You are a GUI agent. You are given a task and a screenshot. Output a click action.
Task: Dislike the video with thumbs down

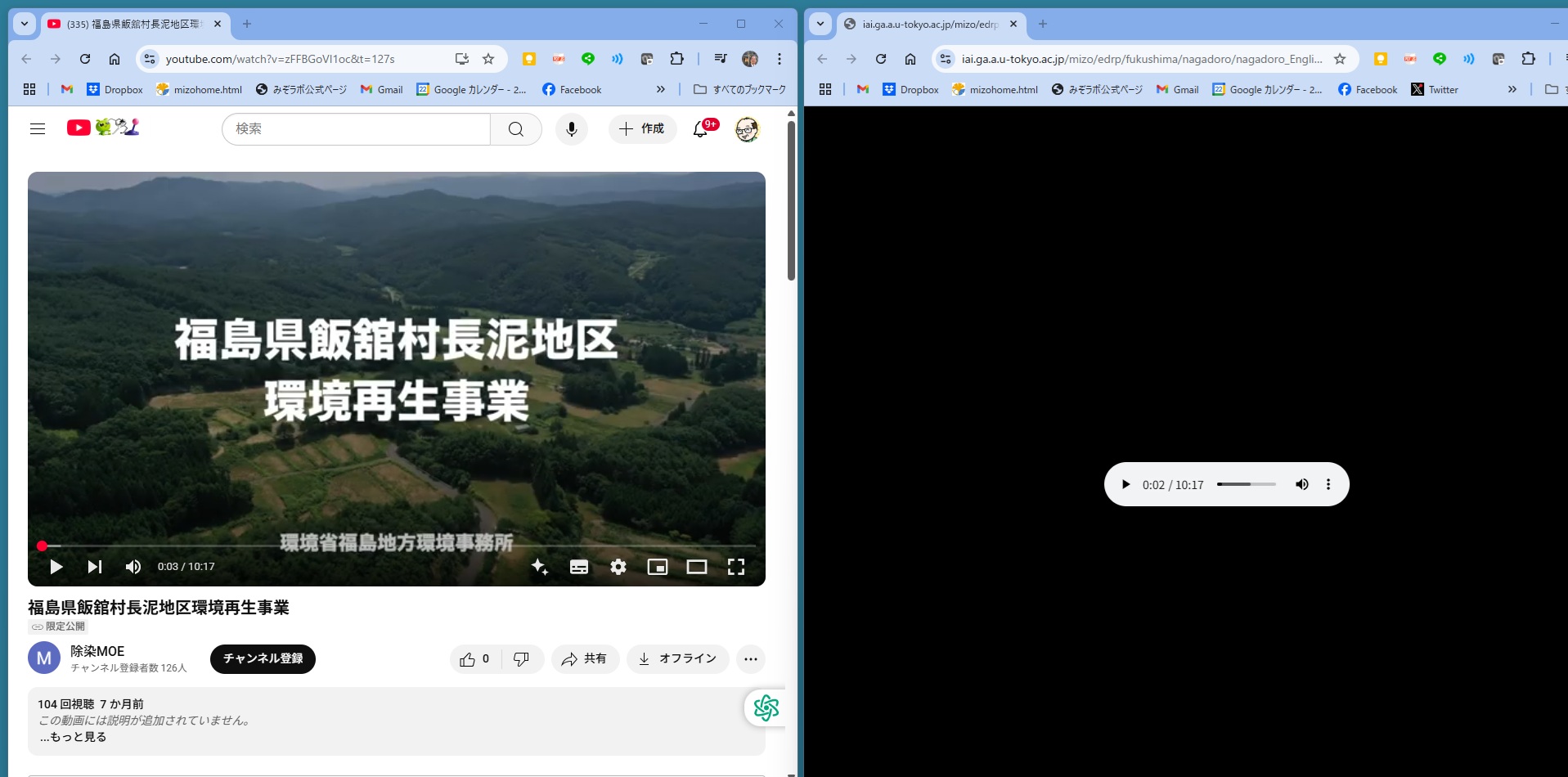tap(522, 659)
